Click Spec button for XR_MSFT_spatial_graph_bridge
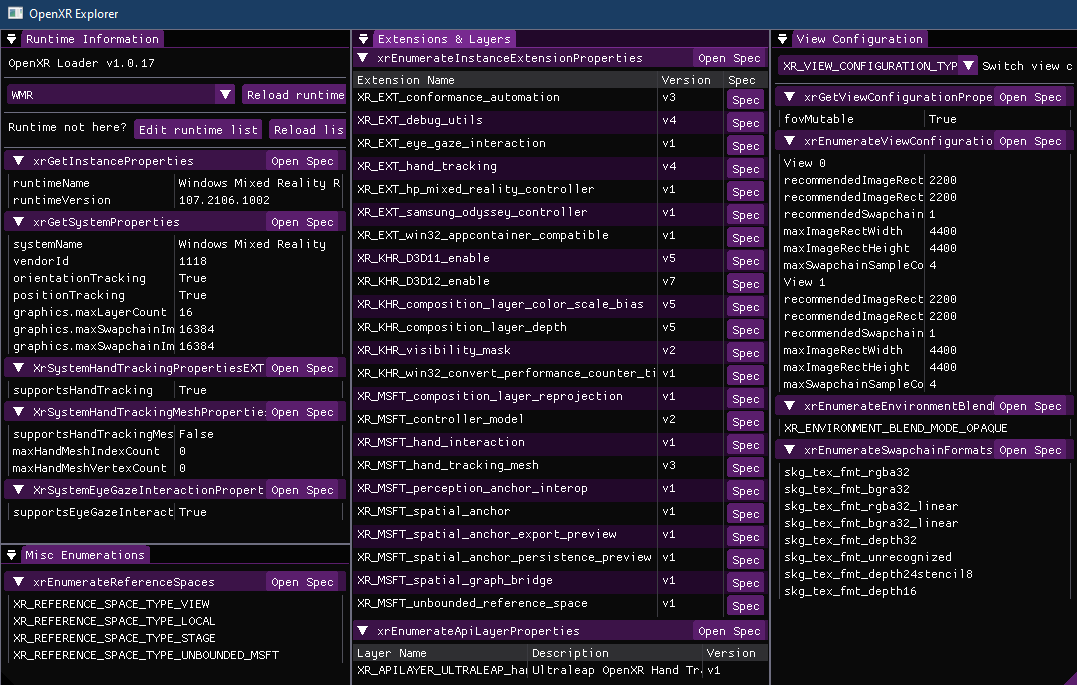The width and height of the screenshot is (1077, 685). tap(745, 583)
